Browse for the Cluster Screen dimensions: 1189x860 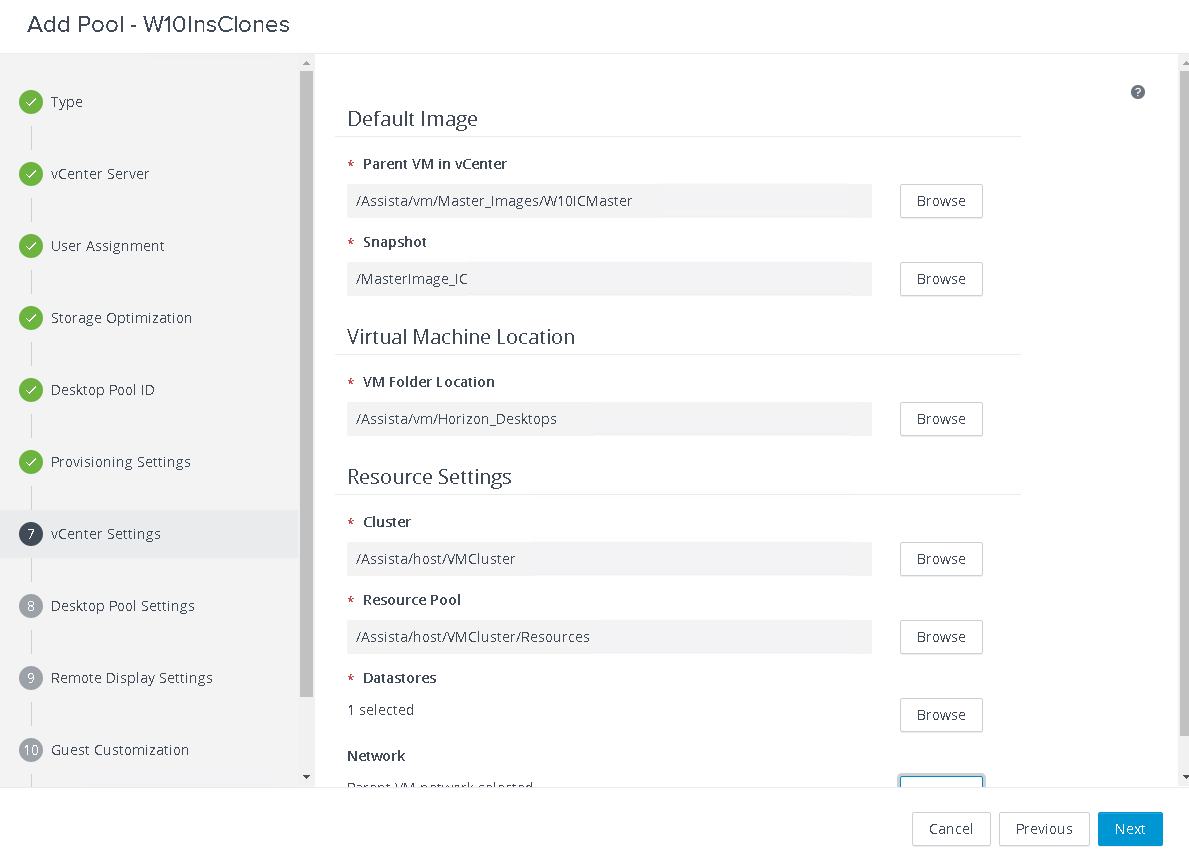[x=940, y=559]
